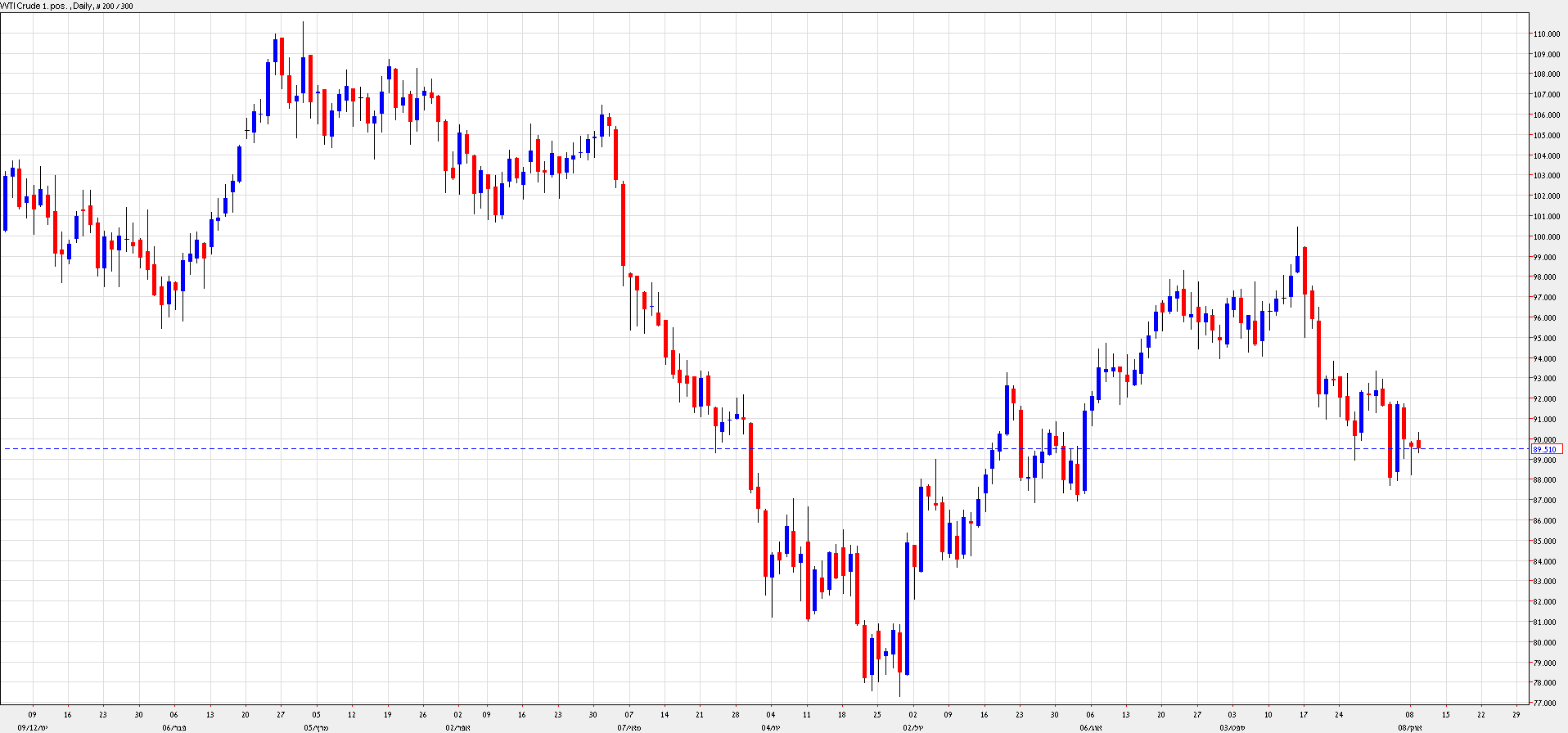
Task: Click the 90.000 price axis label
Action: (1546, 440)
